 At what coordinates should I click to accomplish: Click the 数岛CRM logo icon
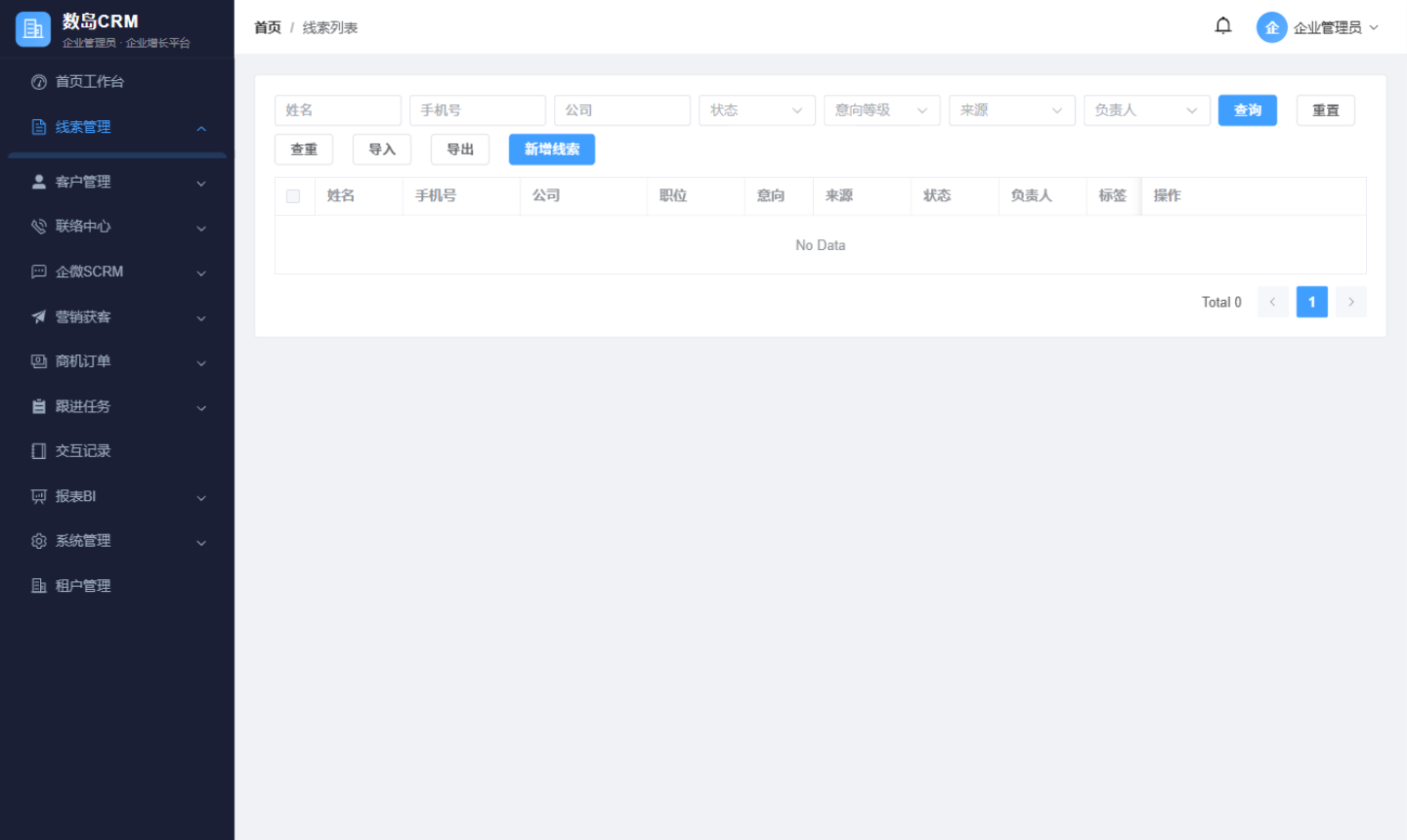coord(33,29)
